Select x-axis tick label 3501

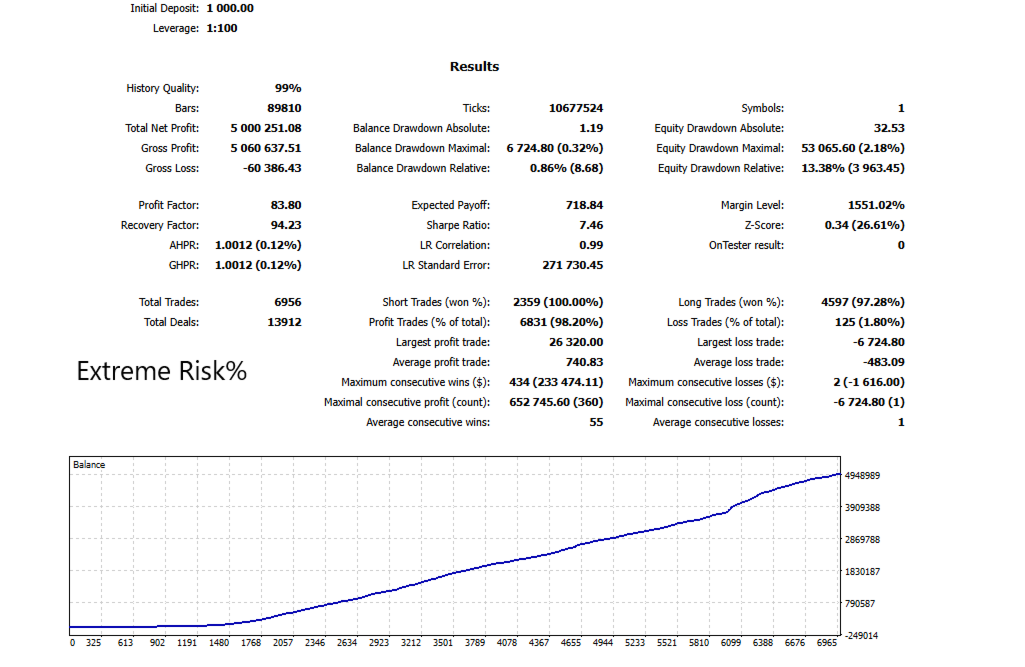coord(443,643)
